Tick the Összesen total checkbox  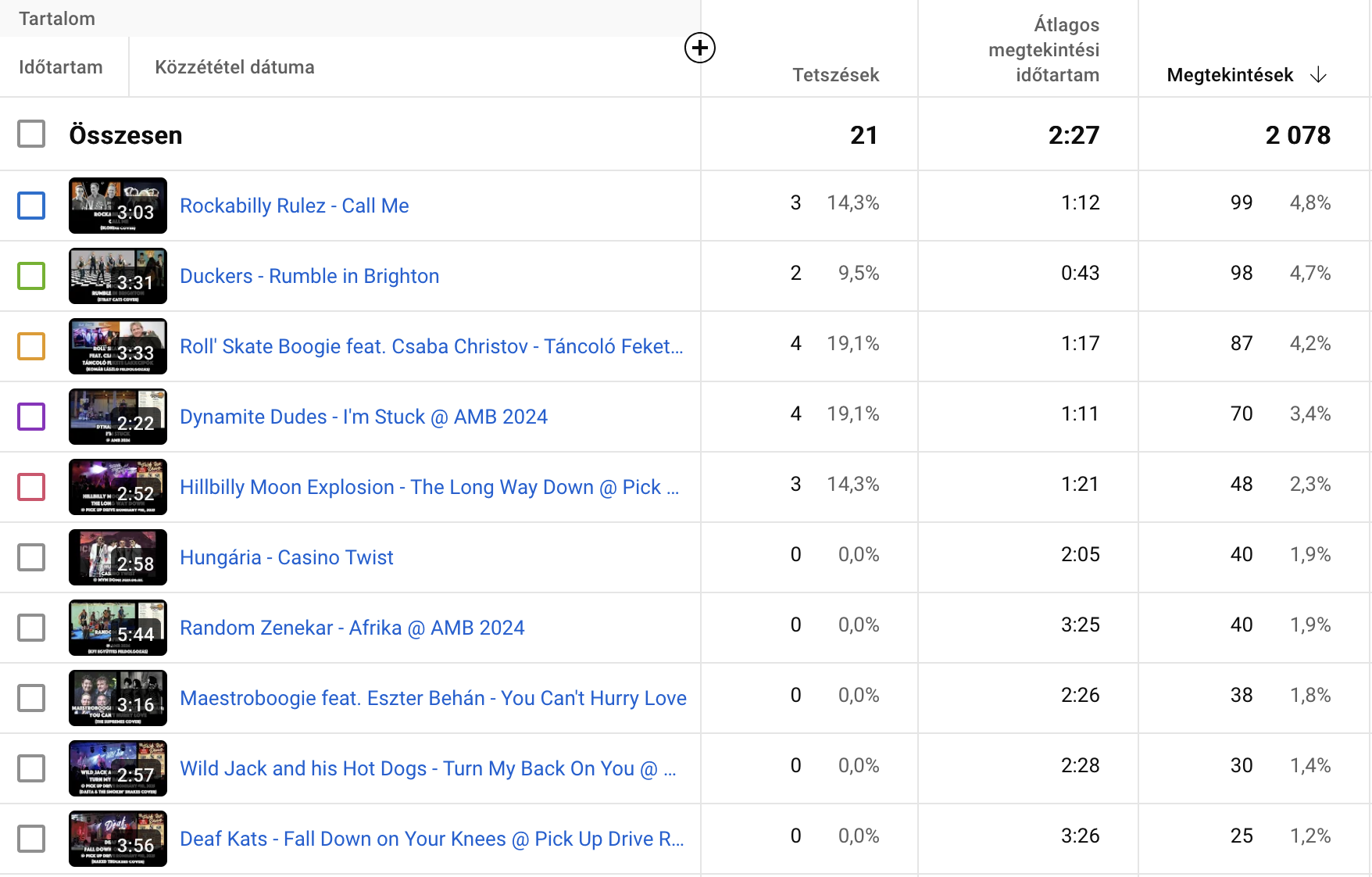31,134
